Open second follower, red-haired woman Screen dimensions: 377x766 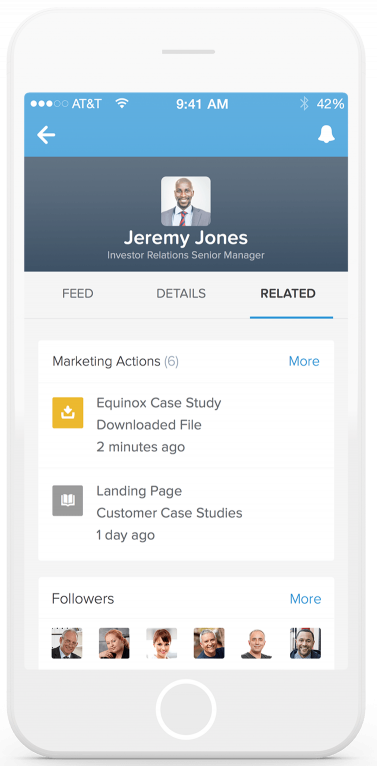114,643
